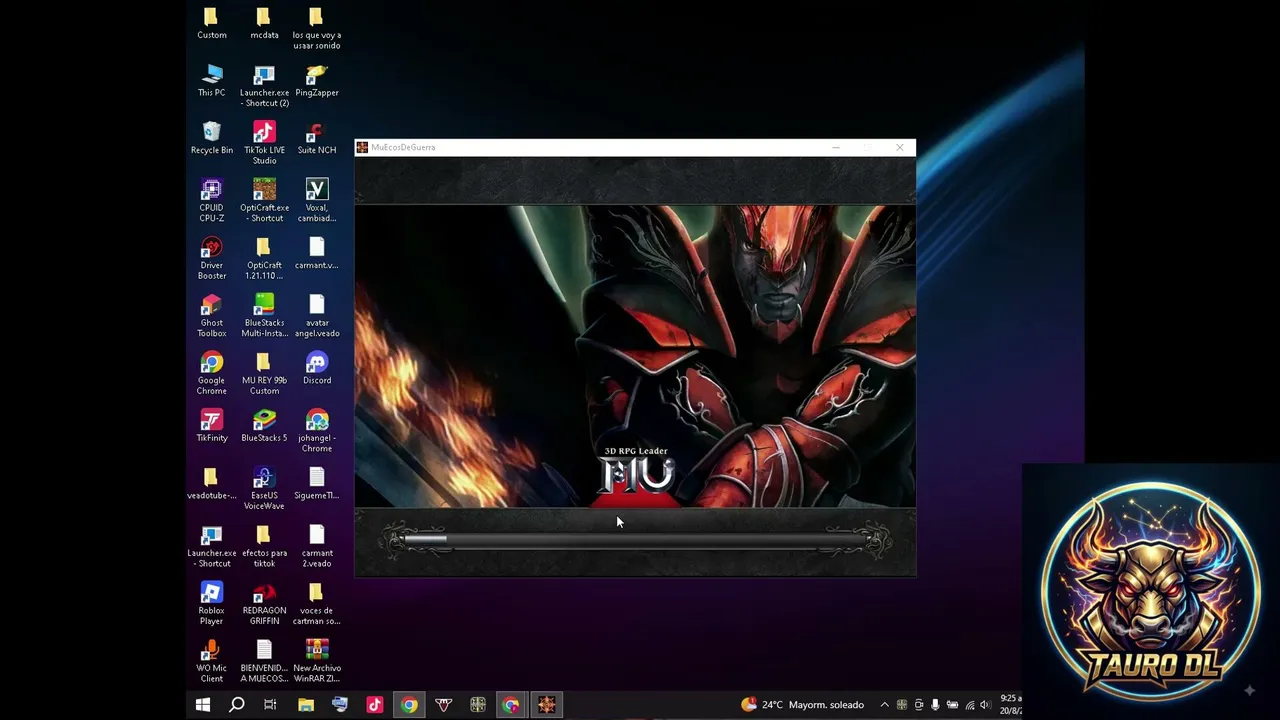Select the efectos para tiktok folder
Viewport: 1280px width, 720px height.
(x=264, y=547)
